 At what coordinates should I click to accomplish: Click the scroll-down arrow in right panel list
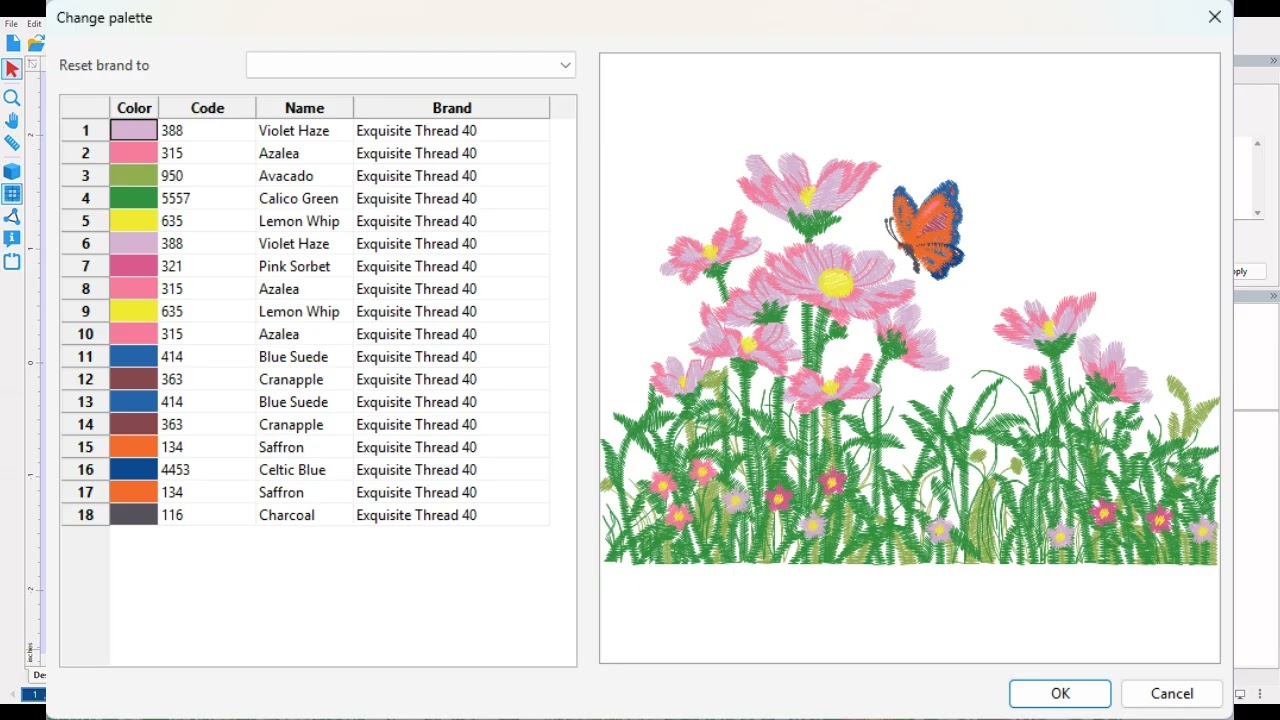pos(1258,213)
